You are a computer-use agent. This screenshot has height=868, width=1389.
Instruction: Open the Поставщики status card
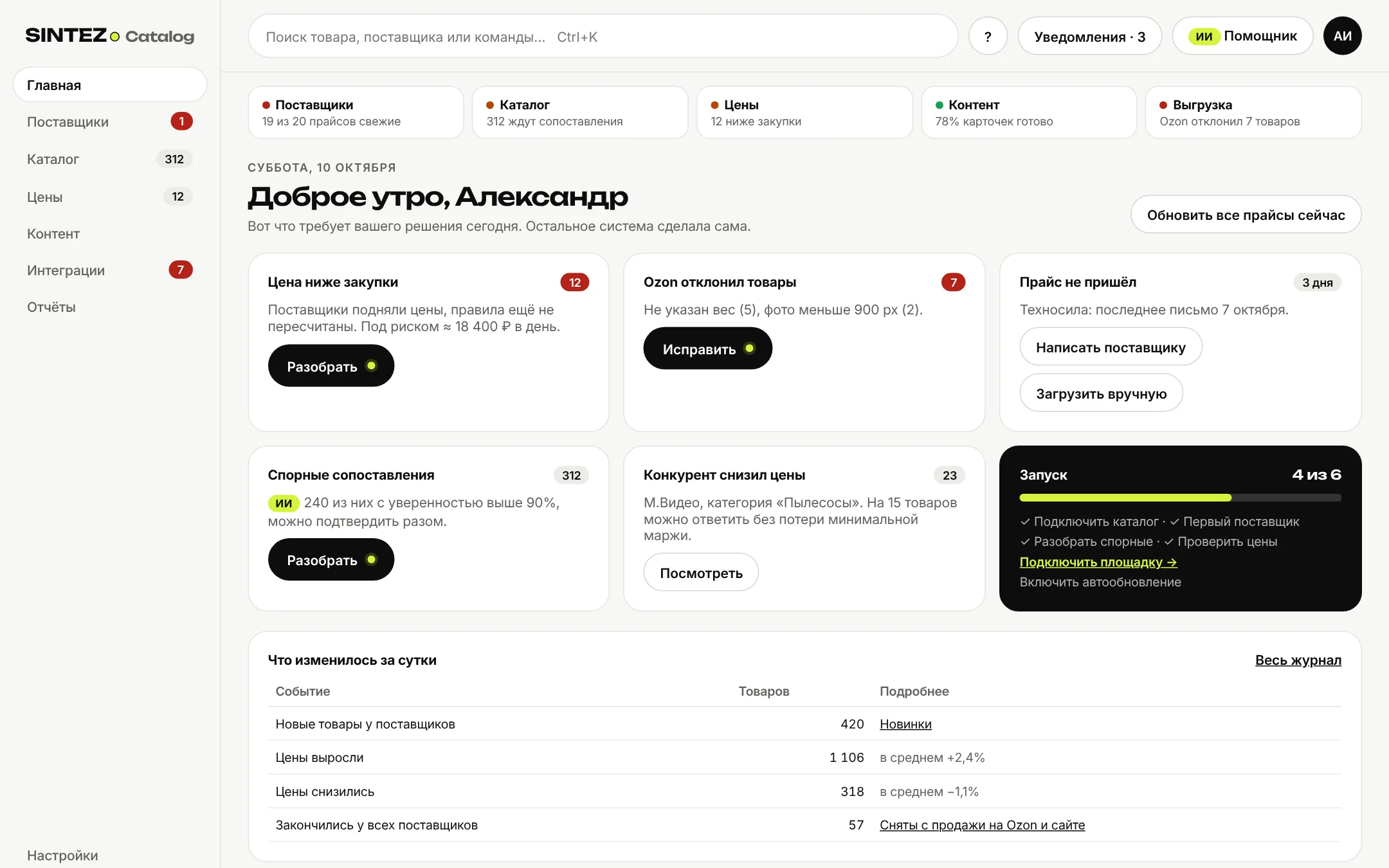click(x=356, y=113)
